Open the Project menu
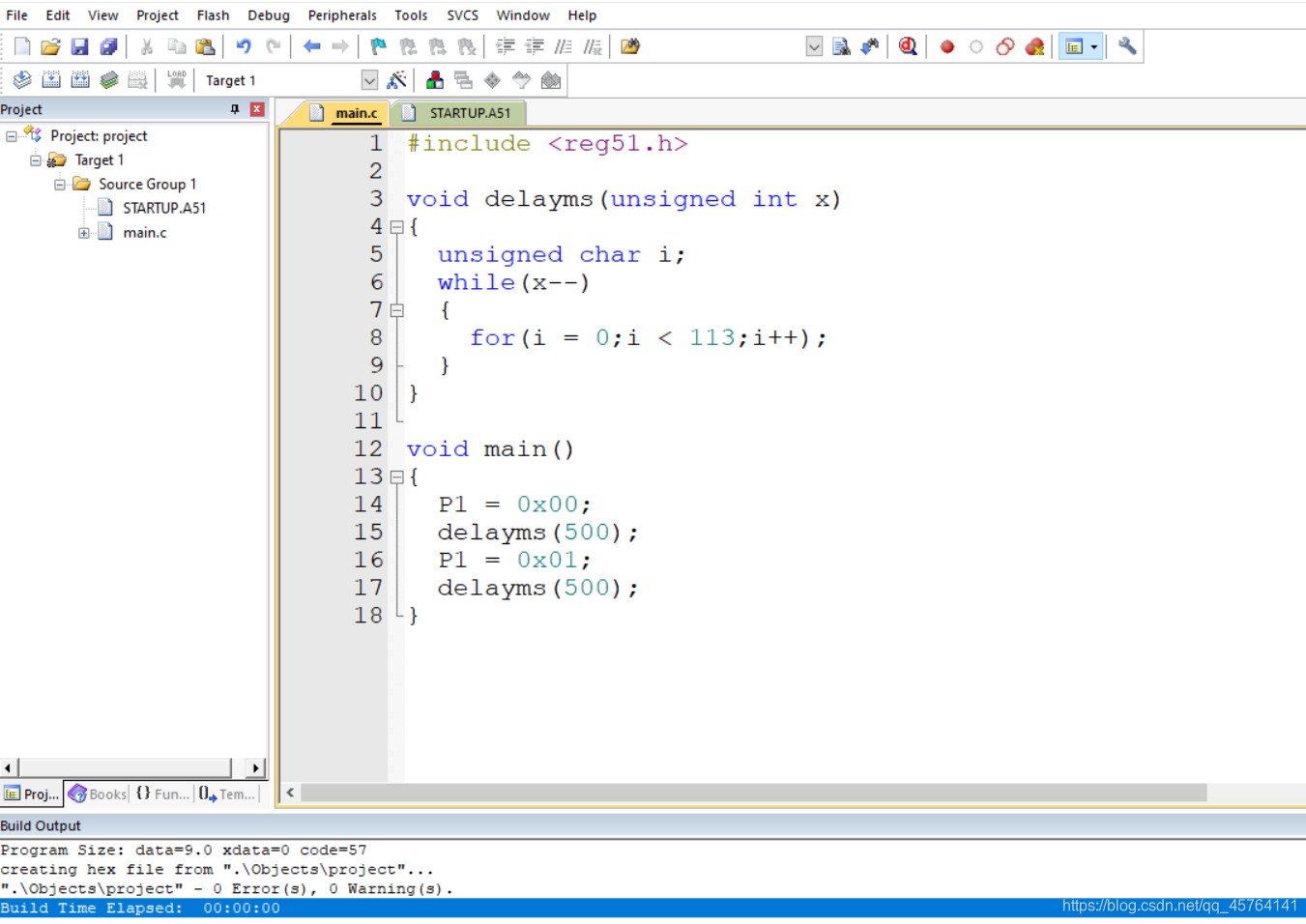Image resolution: width=1306 pixels, height=924 pixels. pos(157,15)
